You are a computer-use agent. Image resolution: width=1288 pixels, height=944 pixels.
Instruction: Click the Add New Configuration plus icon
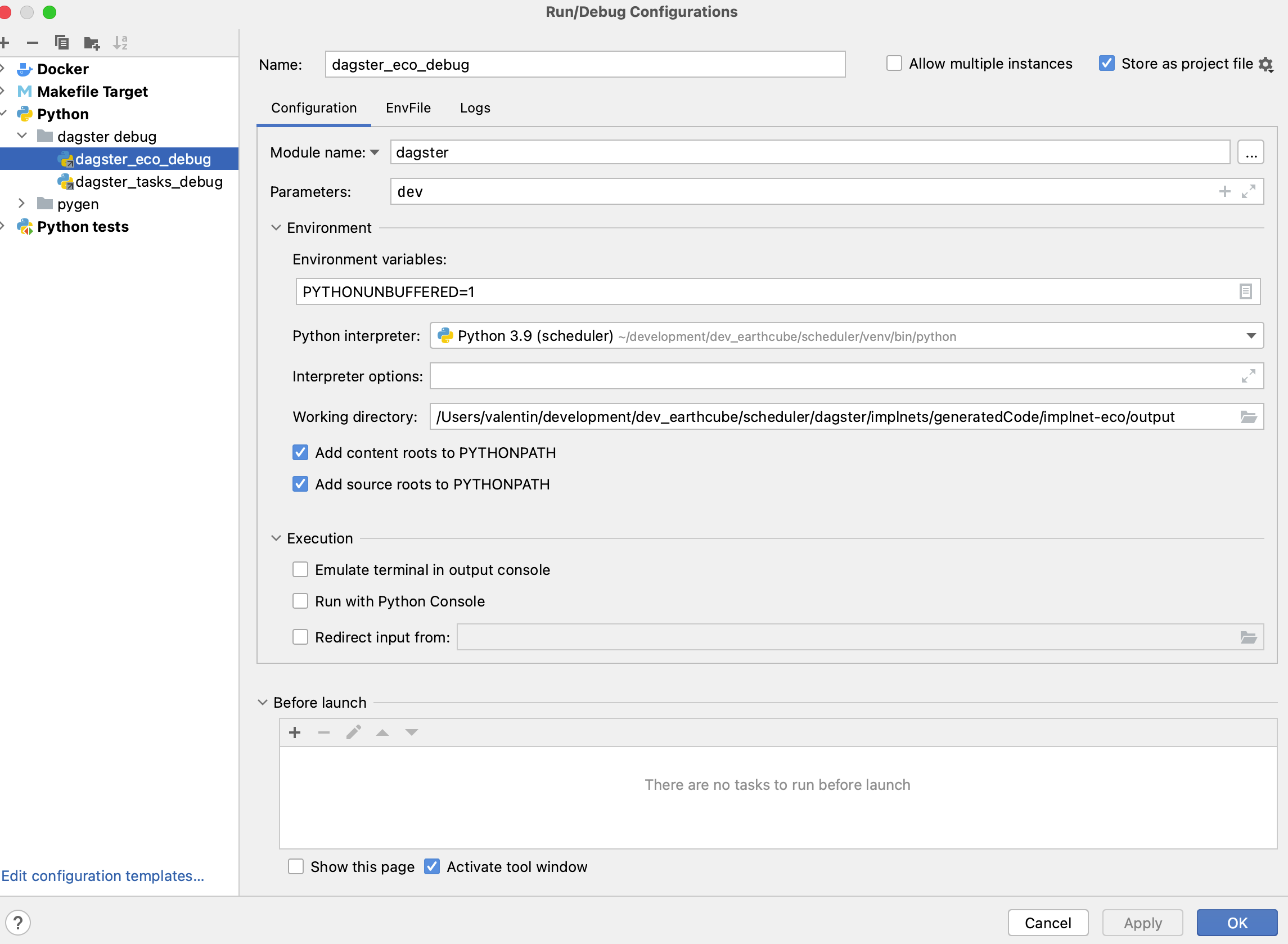(4, 43)
